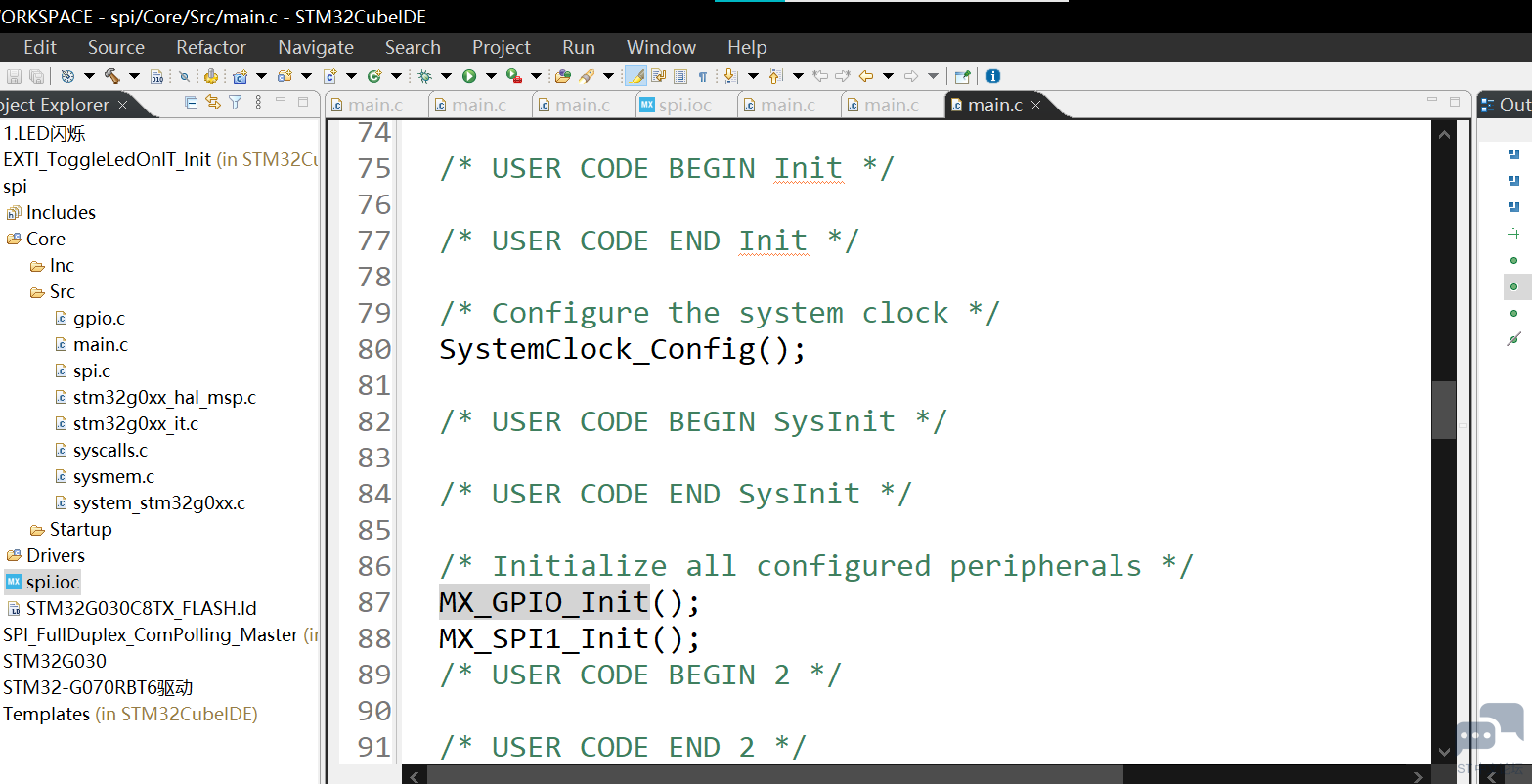Image resolution: width=1532 pixels, height=784 pixels.
Task: Click the Save icon in toolbar
Action: click(15, 76)
